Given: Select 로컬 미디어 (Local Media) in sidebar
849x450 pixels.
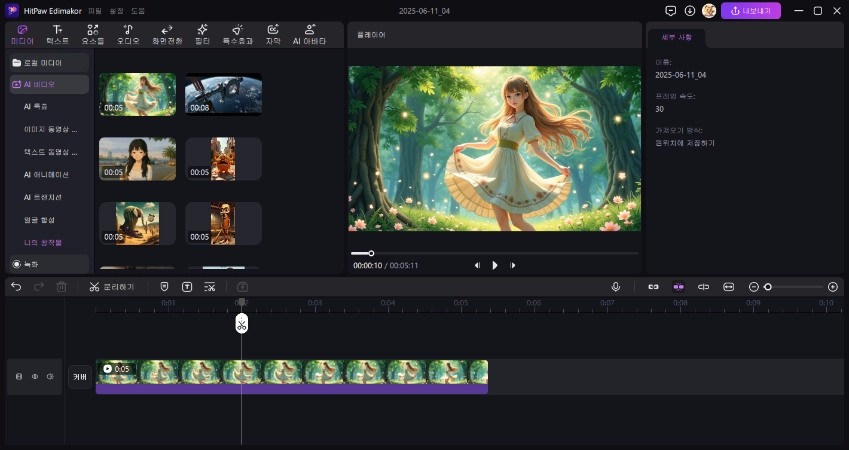Looking at the screenshot, I should [x=49, y=63].
